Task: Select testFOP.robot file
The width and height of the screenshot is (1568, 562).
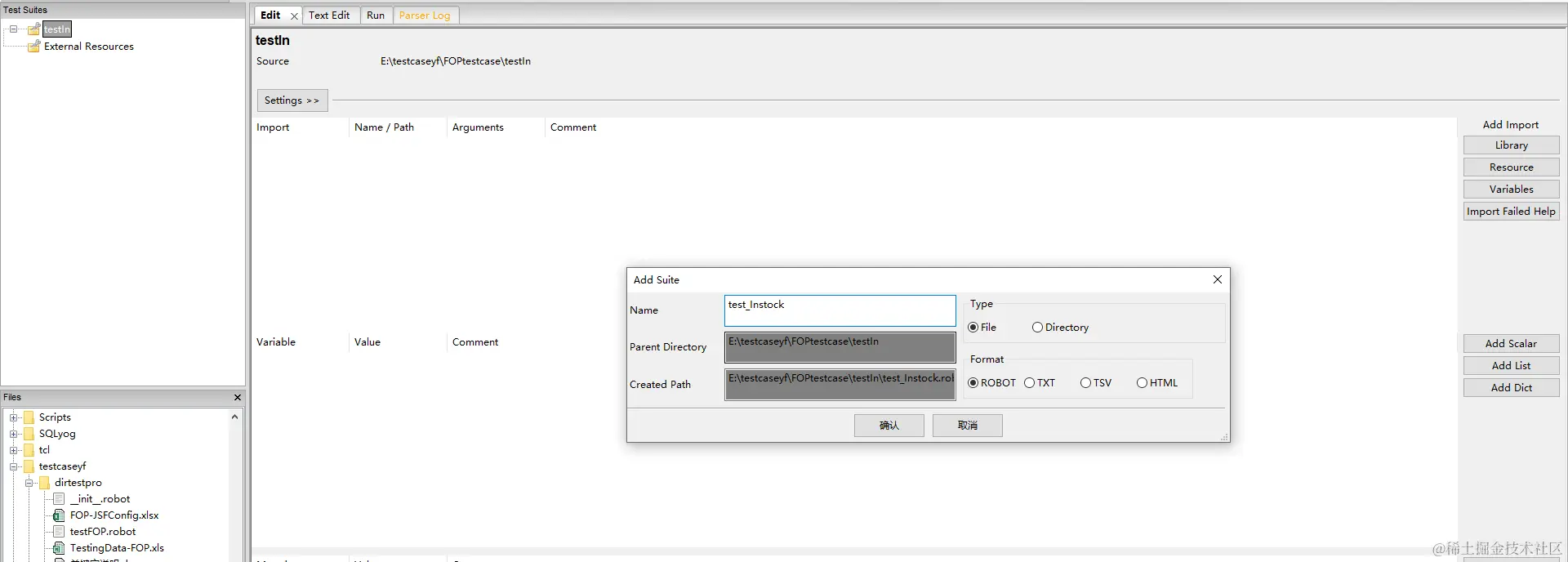Action: click(x=103, y=532)
